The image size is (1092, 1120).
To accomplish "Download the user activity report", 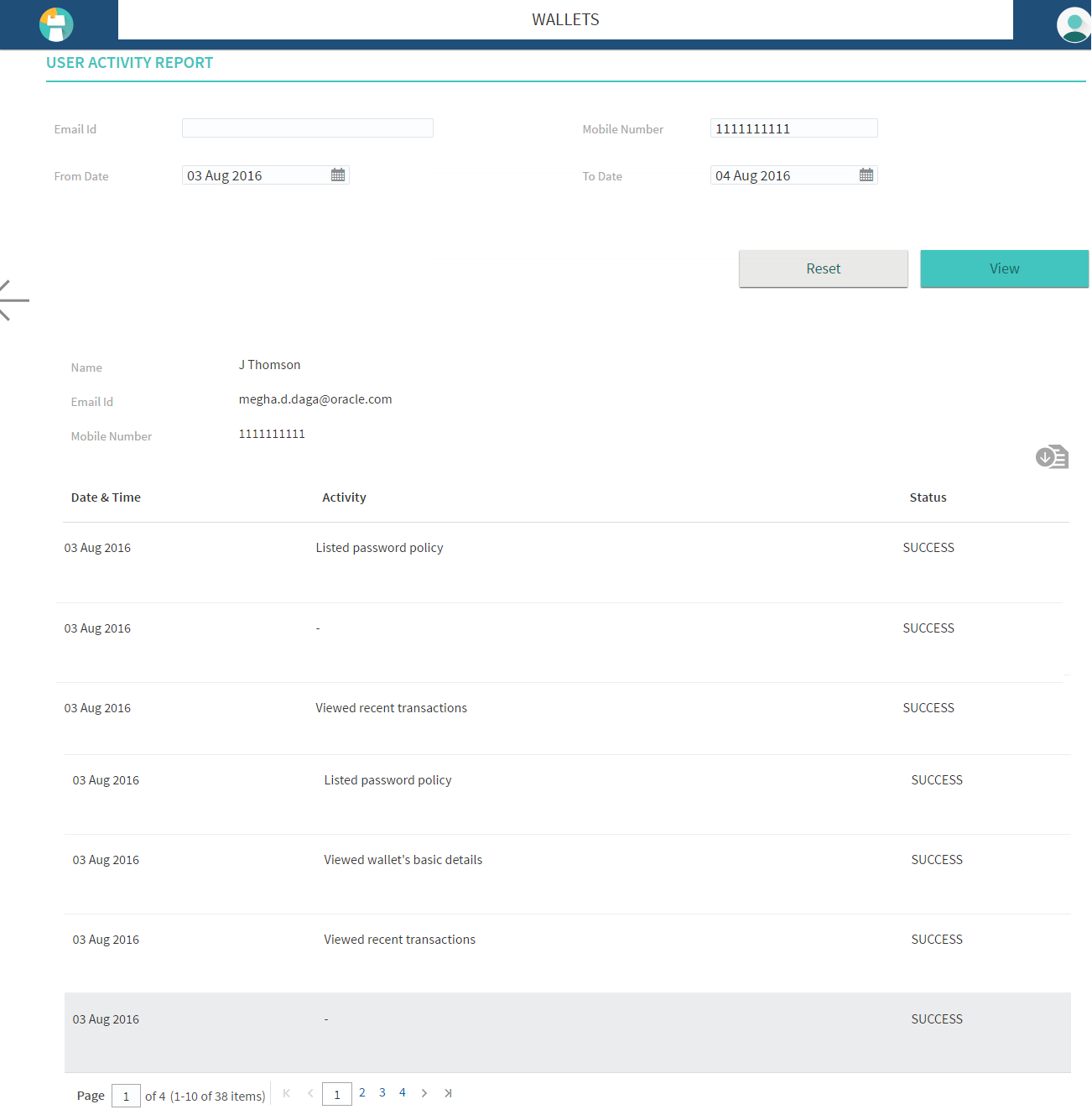I will [1051, 456].
